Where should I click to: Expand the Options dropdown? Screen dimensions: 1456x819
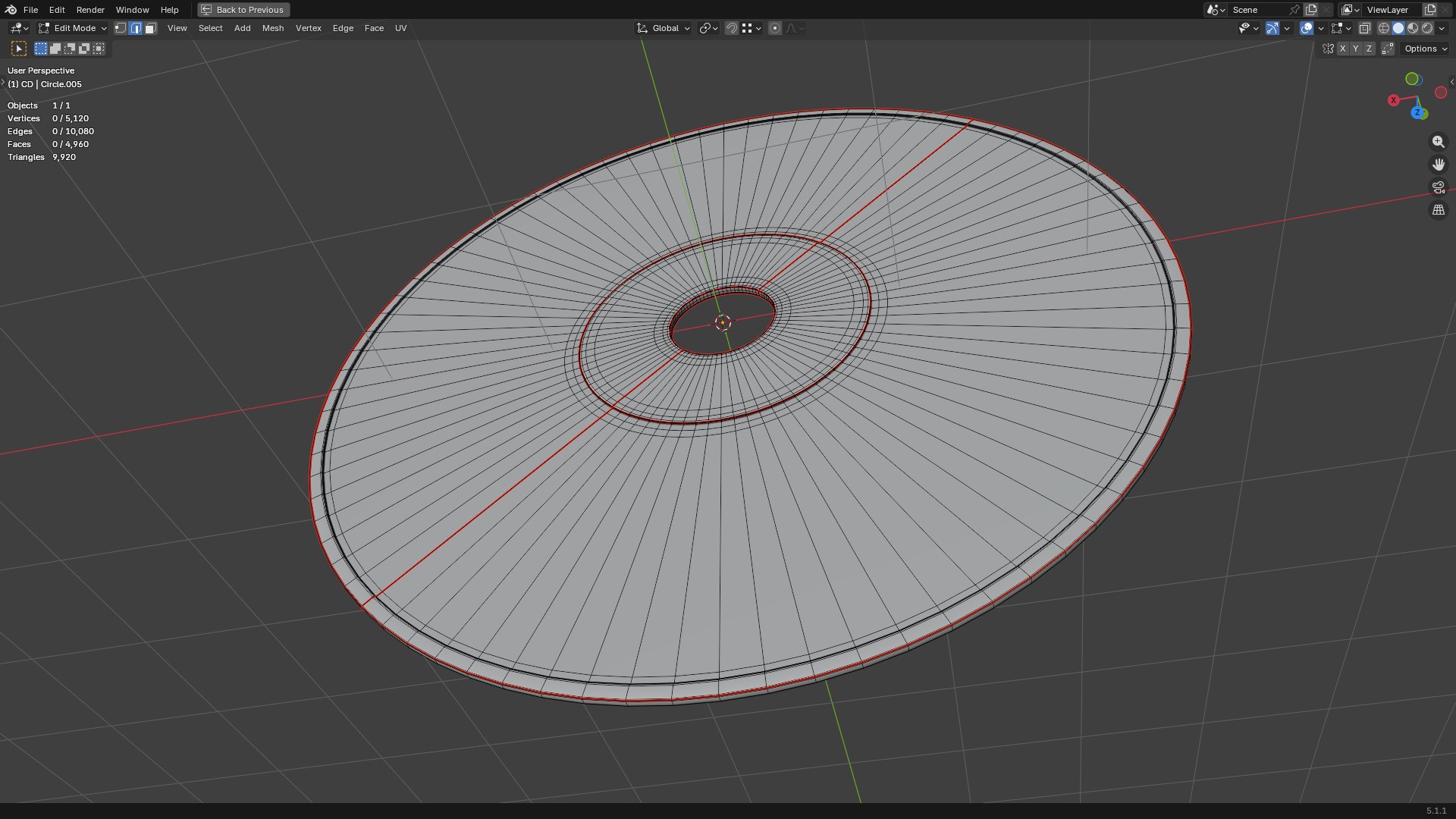coord(1425,49)
